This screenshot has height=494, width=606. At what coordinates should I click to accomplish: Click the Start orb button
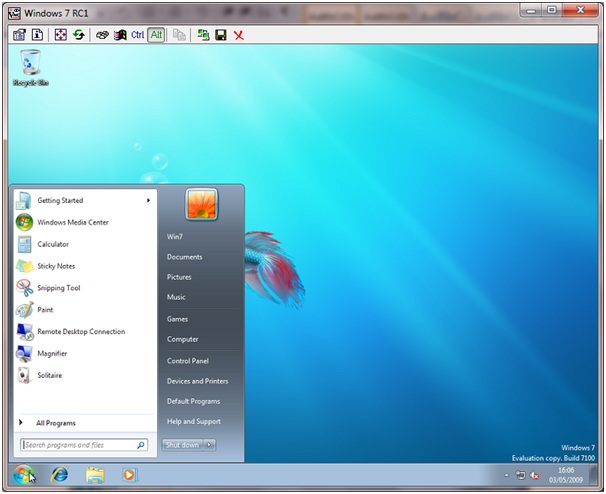pyautogui.click(x=24, y=474)
